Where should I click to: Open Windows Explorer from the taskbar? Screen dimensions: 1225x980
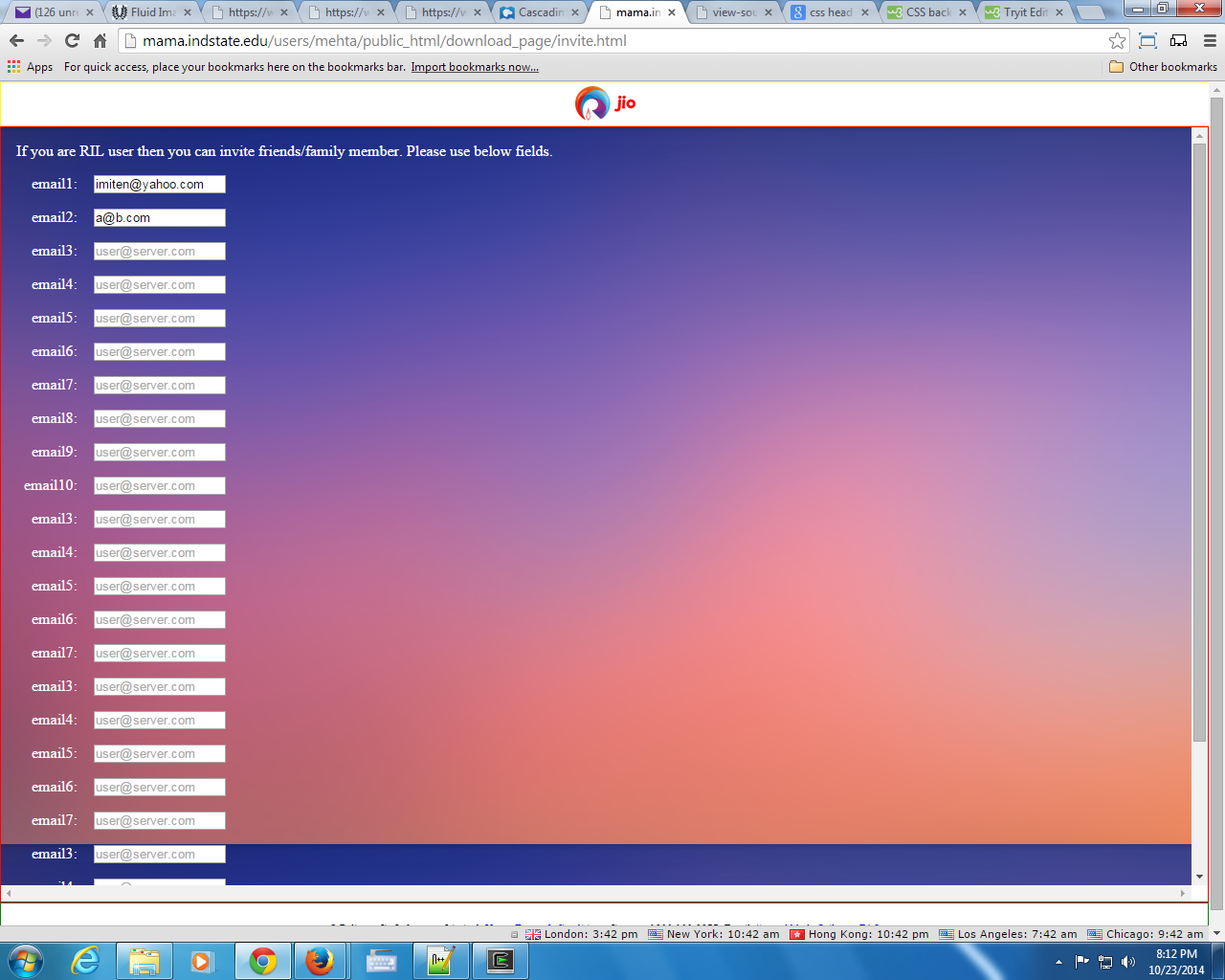[145, 961]
